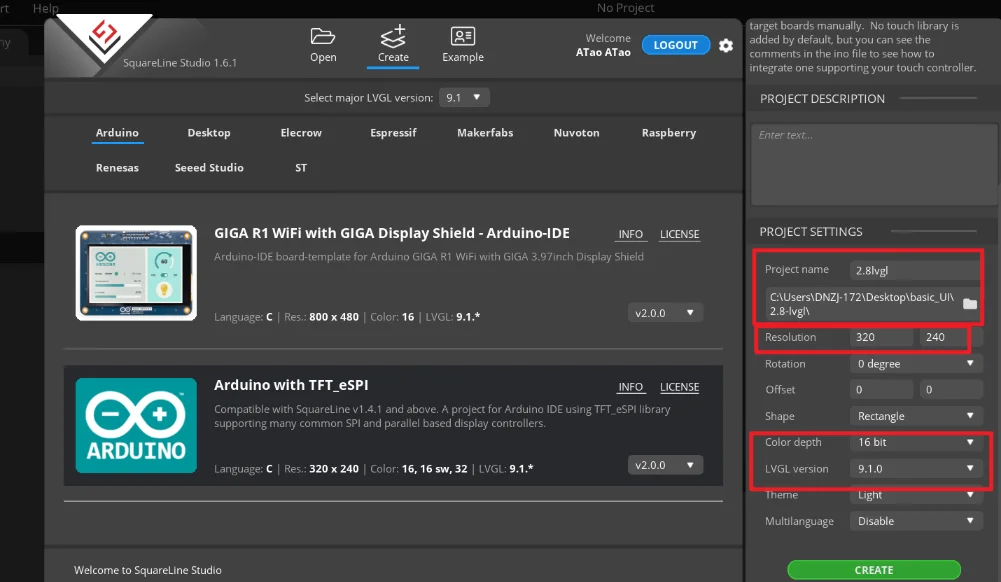
Task: Open INFO link for Arduino with TFT_eSPI
Action: click(630, 387)
